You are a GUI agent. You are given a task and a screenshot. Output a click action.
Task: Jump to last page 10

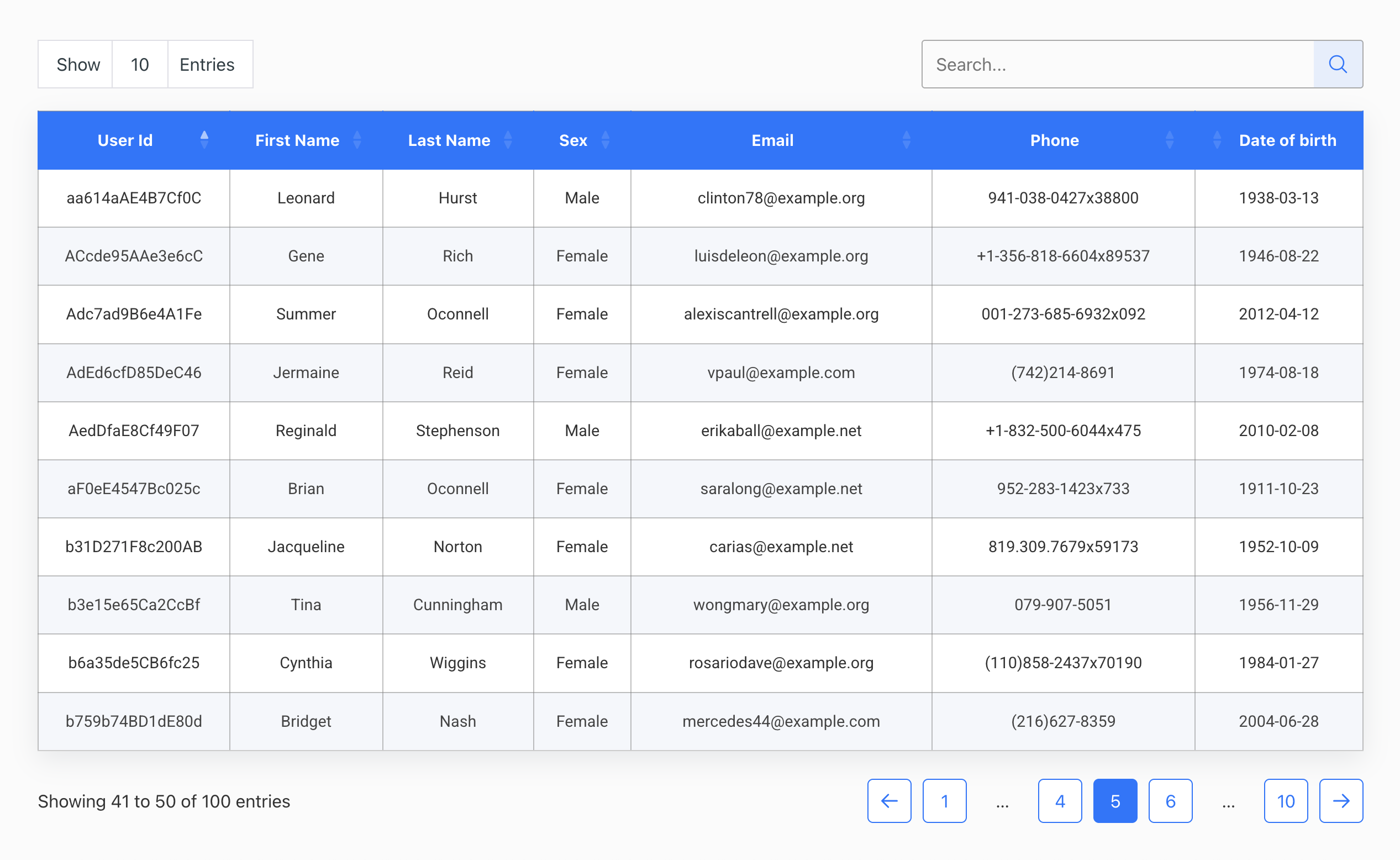point(1285,801)
